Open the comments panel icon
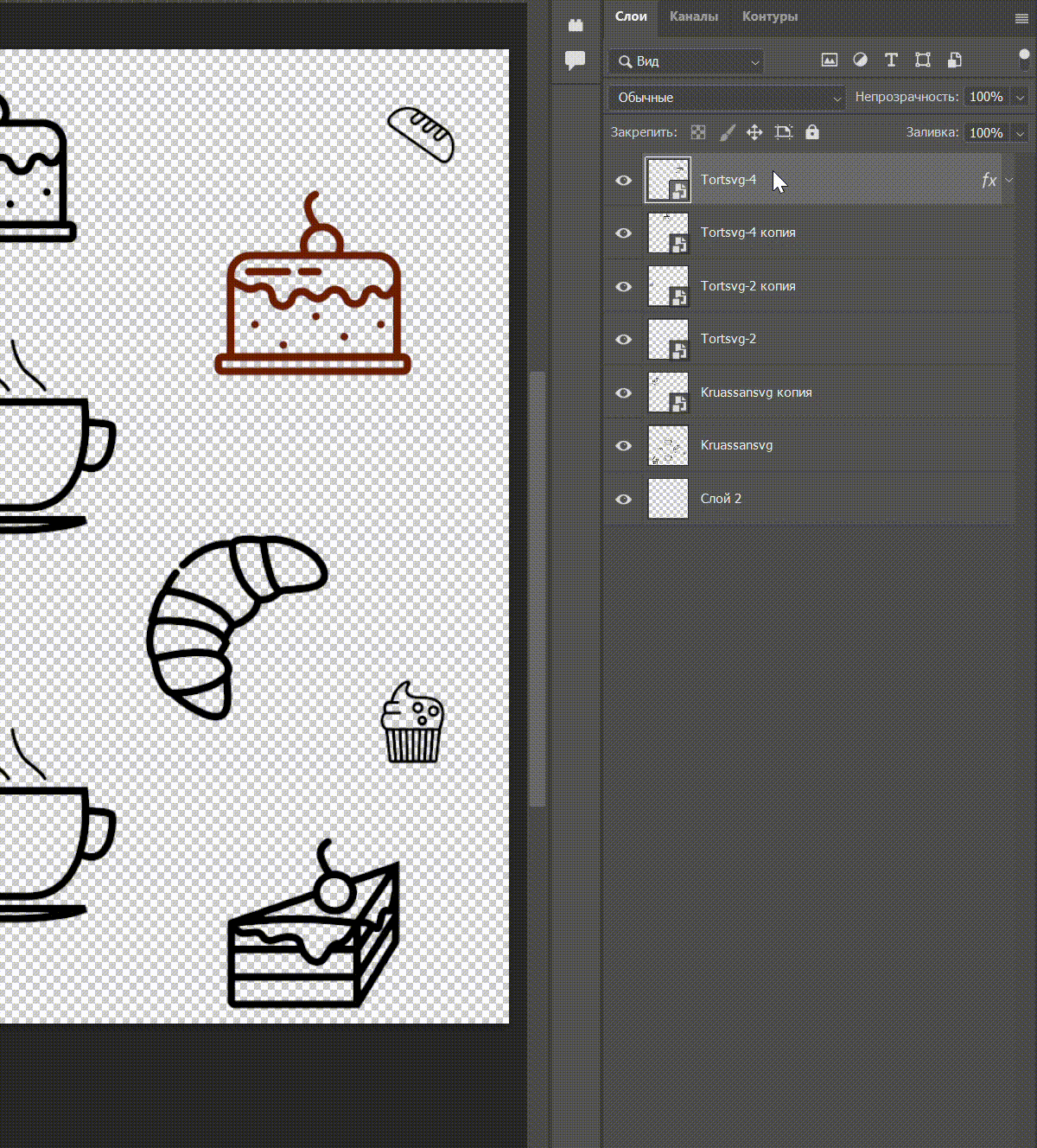 click(575, 61)
